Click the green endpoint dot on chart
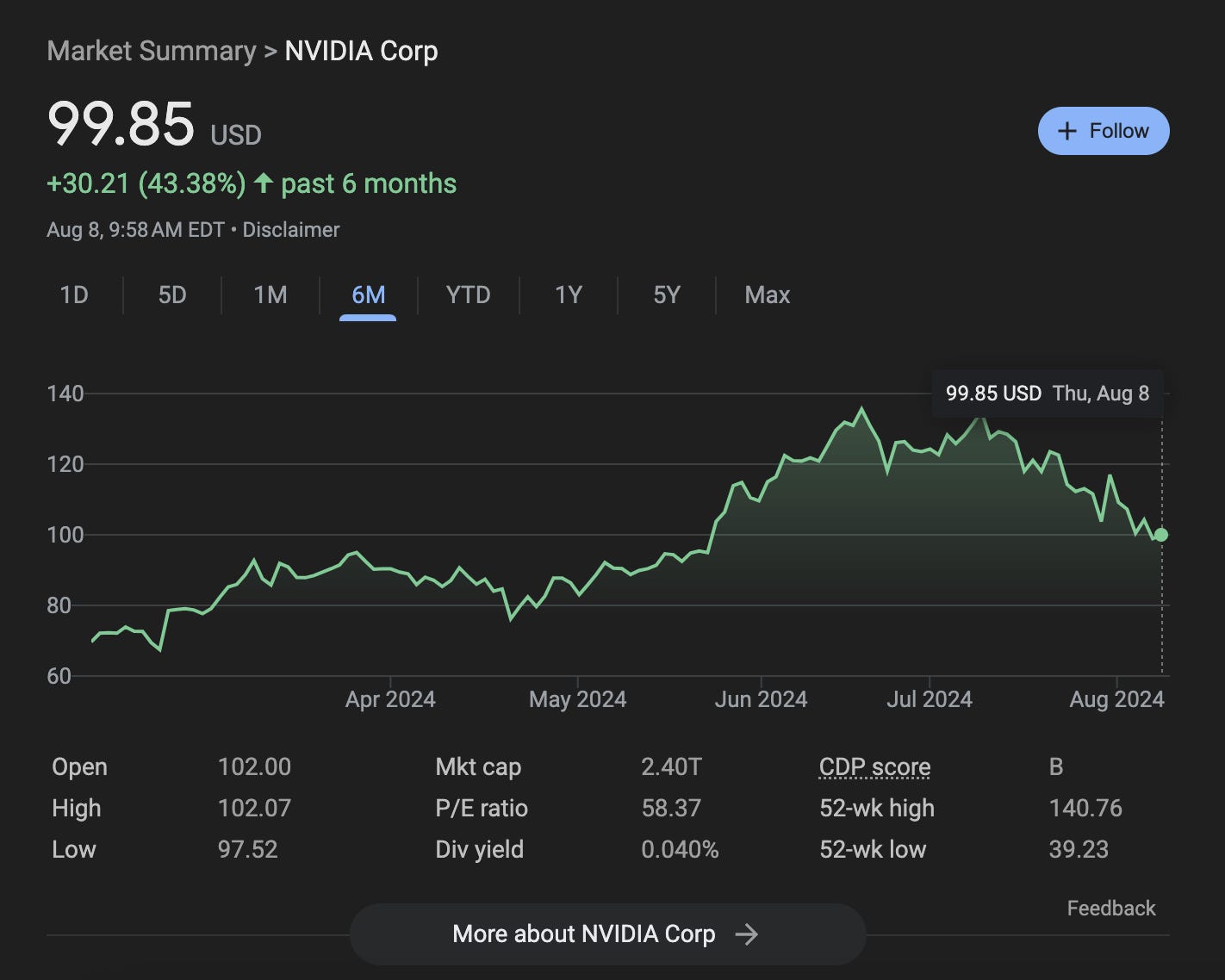Screen dimensions: 1225x980 pyautogui.click(x=1161, y=535)
